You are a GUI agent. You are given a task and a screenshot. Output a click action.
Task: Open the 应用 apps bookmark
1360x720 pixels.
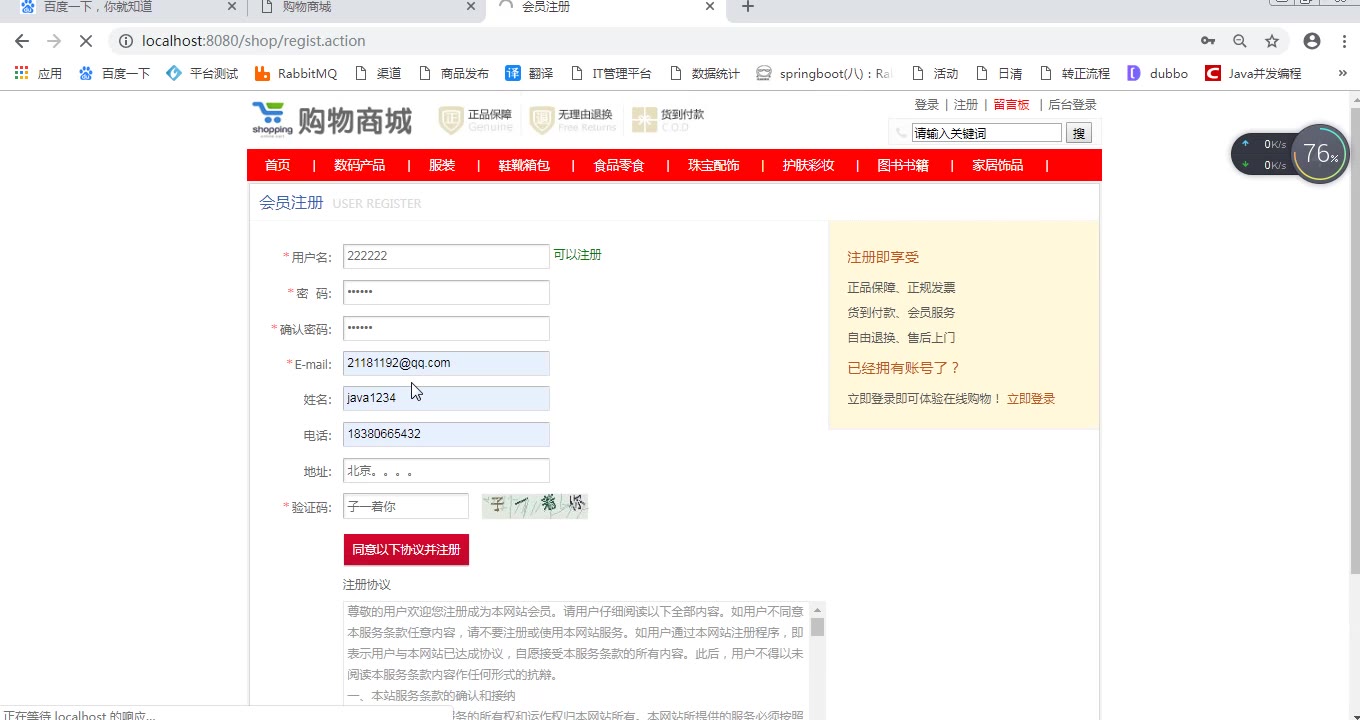tap(38, 73)
